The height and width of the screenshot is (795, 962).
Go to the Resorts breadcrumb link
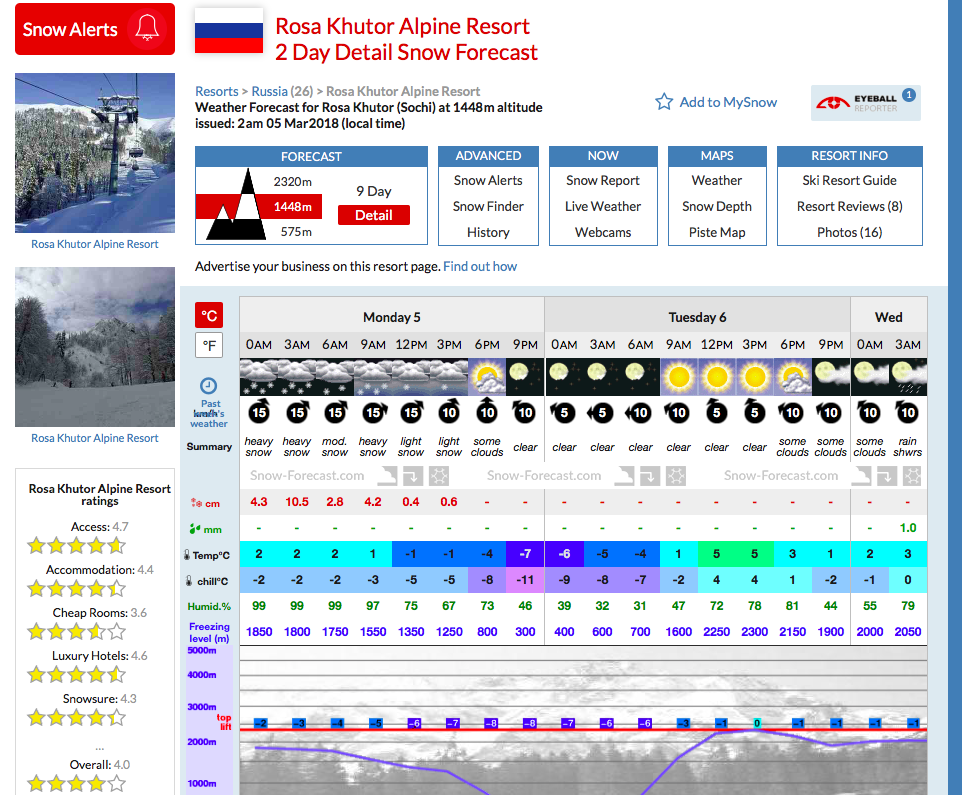click(217, 91)
